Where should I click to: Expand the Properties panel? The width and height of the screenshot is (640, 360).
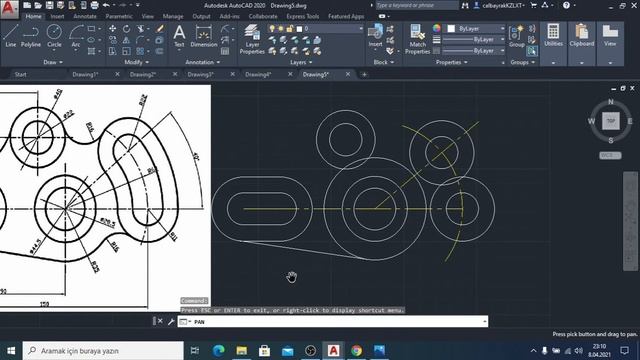pyautogui.click(x=451, y=62)
